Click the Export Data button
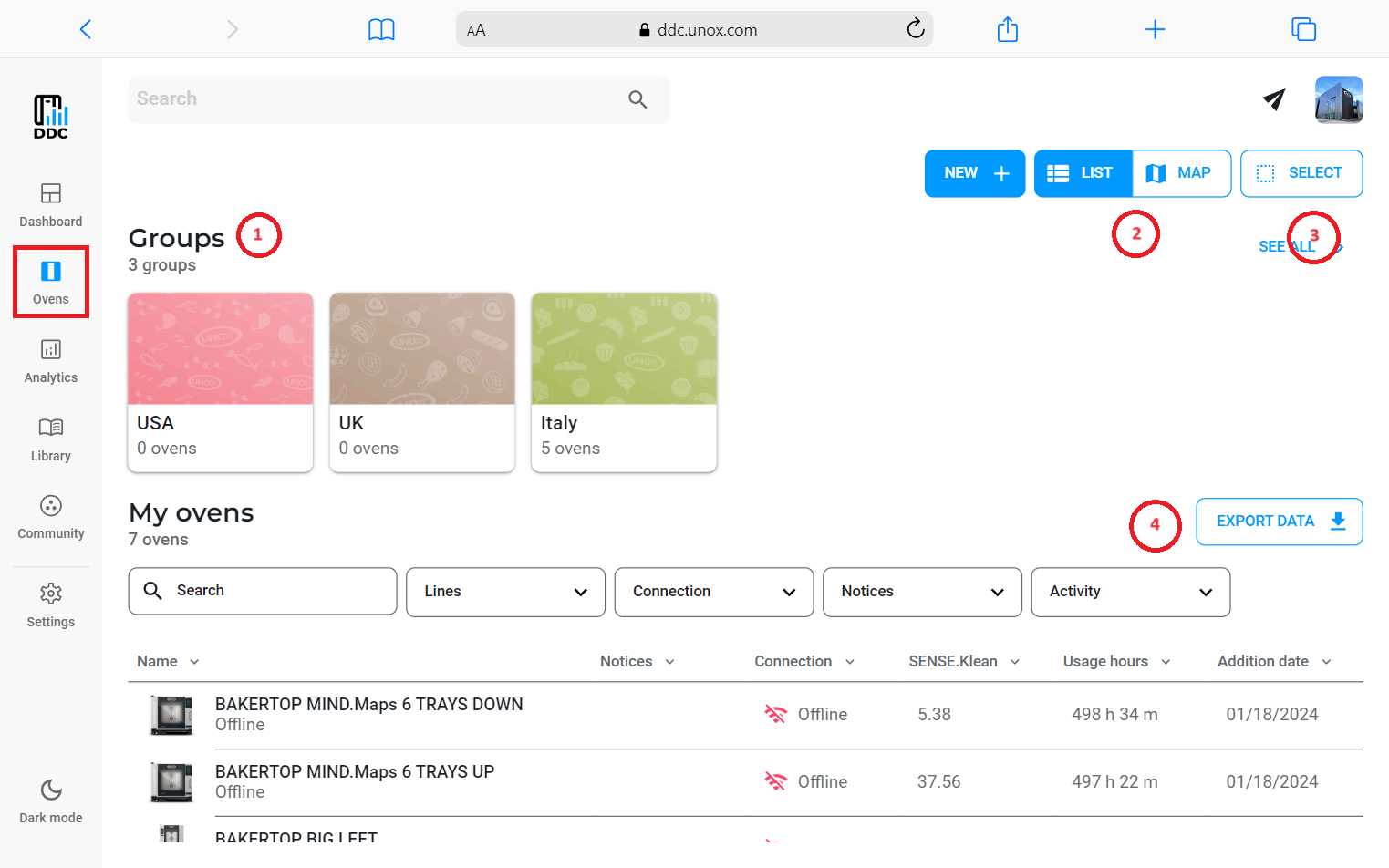The image size is (1389, 868). 1279,522
